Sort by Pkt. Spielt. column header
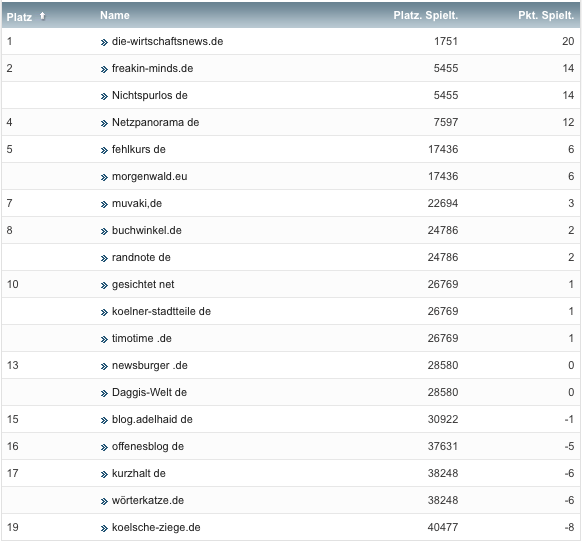582x543 pixels. (x=546, y=15)
